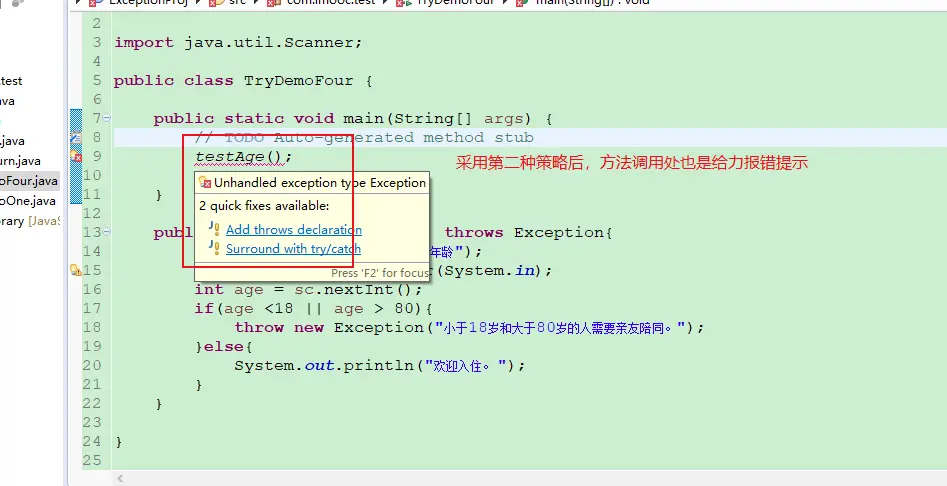Collapse the method fold on line 13
Screen dimensions: 947x486
point(107,231)
